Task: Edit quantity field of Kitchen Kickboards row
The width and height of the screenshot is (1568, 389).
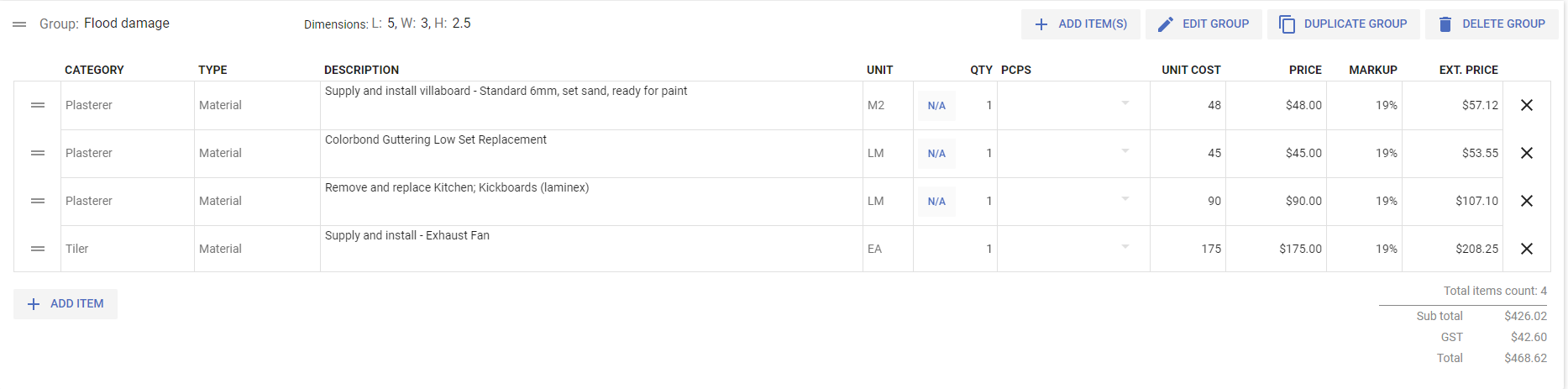Action: coord(978,201)
